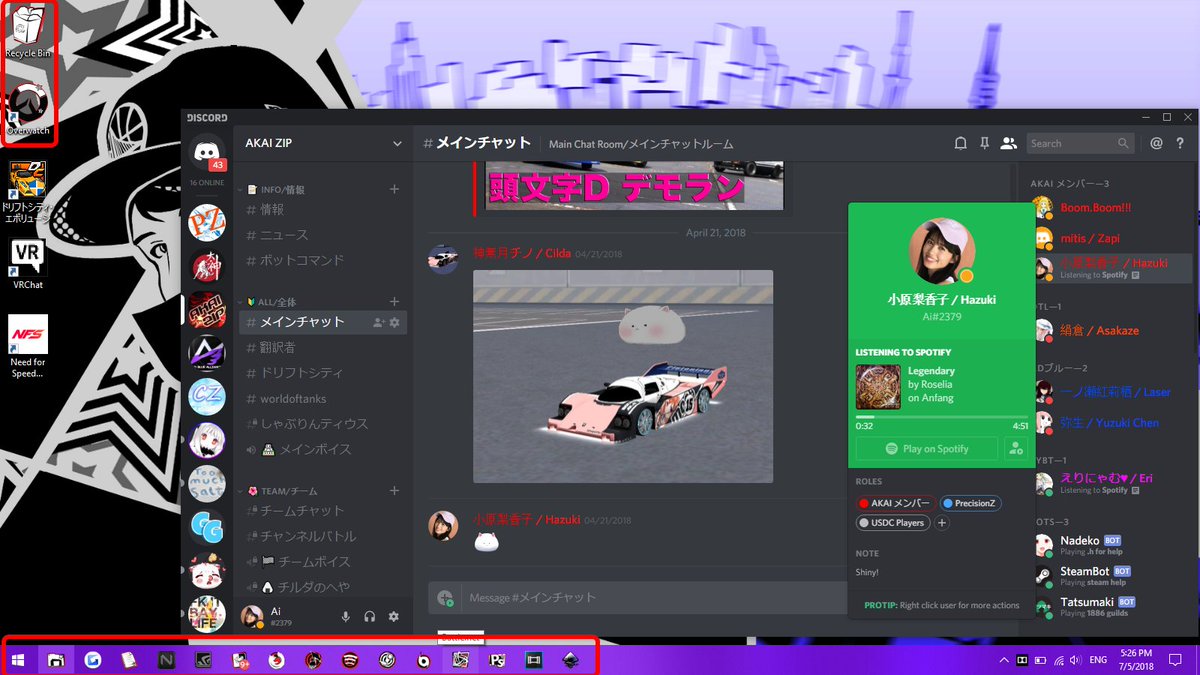Toggle member list visibility
The width and height of the screenshot is (1200, 675).
click(x=1008, y=143)
